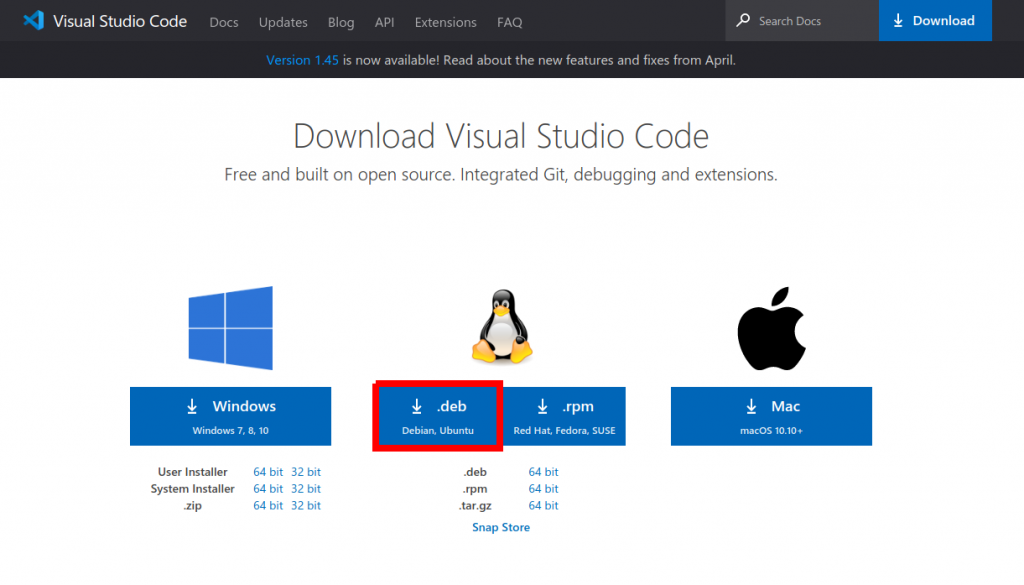Select 64 bit Windows User Installer
This screenshot has height=585, width=1024.
click(268, 472)
